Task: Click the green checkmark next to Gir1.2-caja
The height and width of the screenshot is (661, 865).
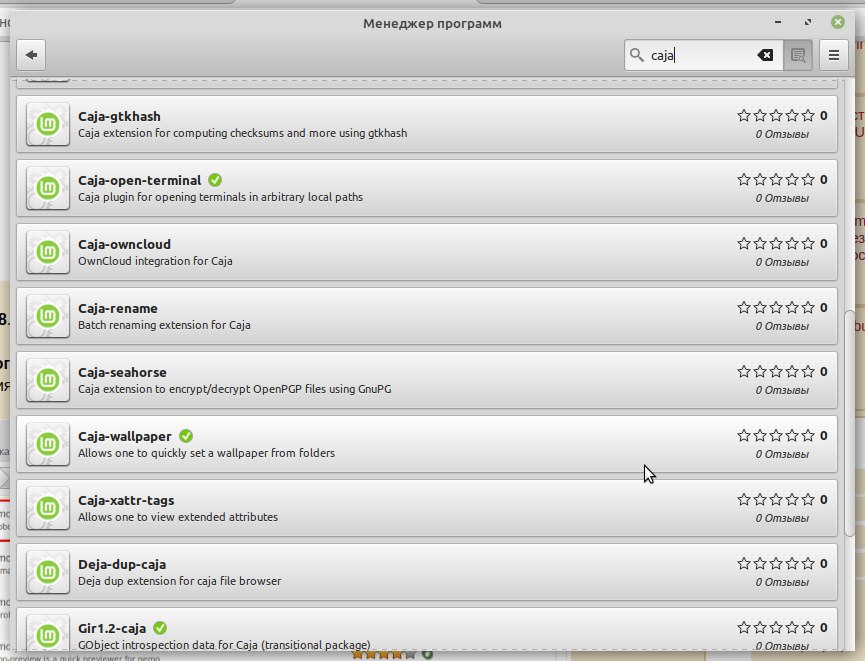Action: point(160,628)
